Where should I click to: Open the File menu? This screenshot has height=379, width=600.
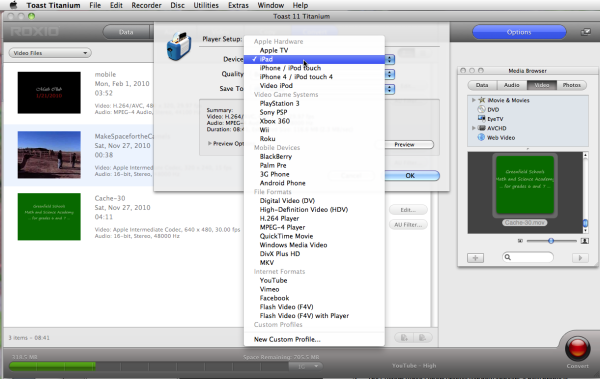coord(95,5)
